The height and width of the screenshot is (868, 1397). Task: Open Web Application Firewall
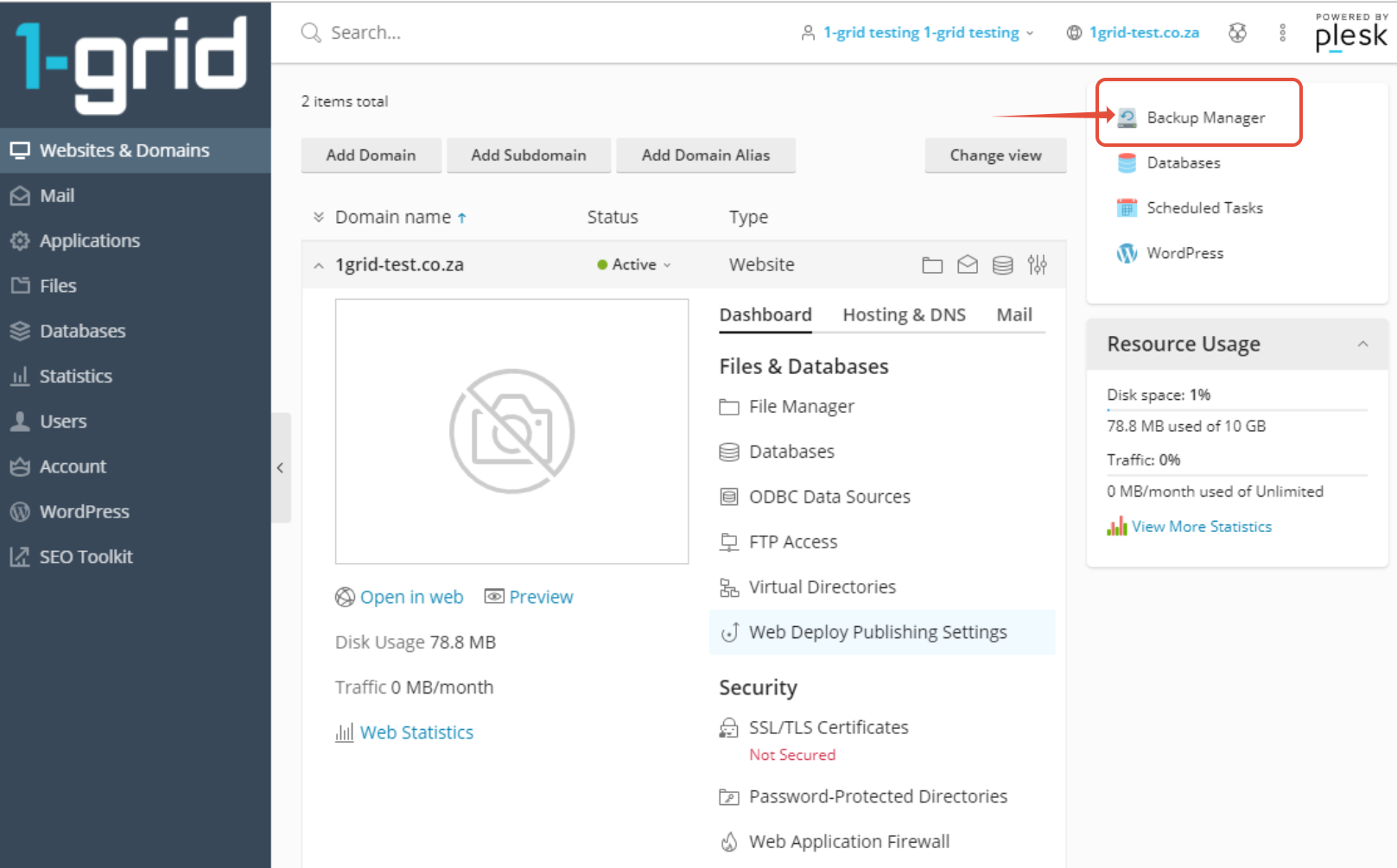[835, 841]
